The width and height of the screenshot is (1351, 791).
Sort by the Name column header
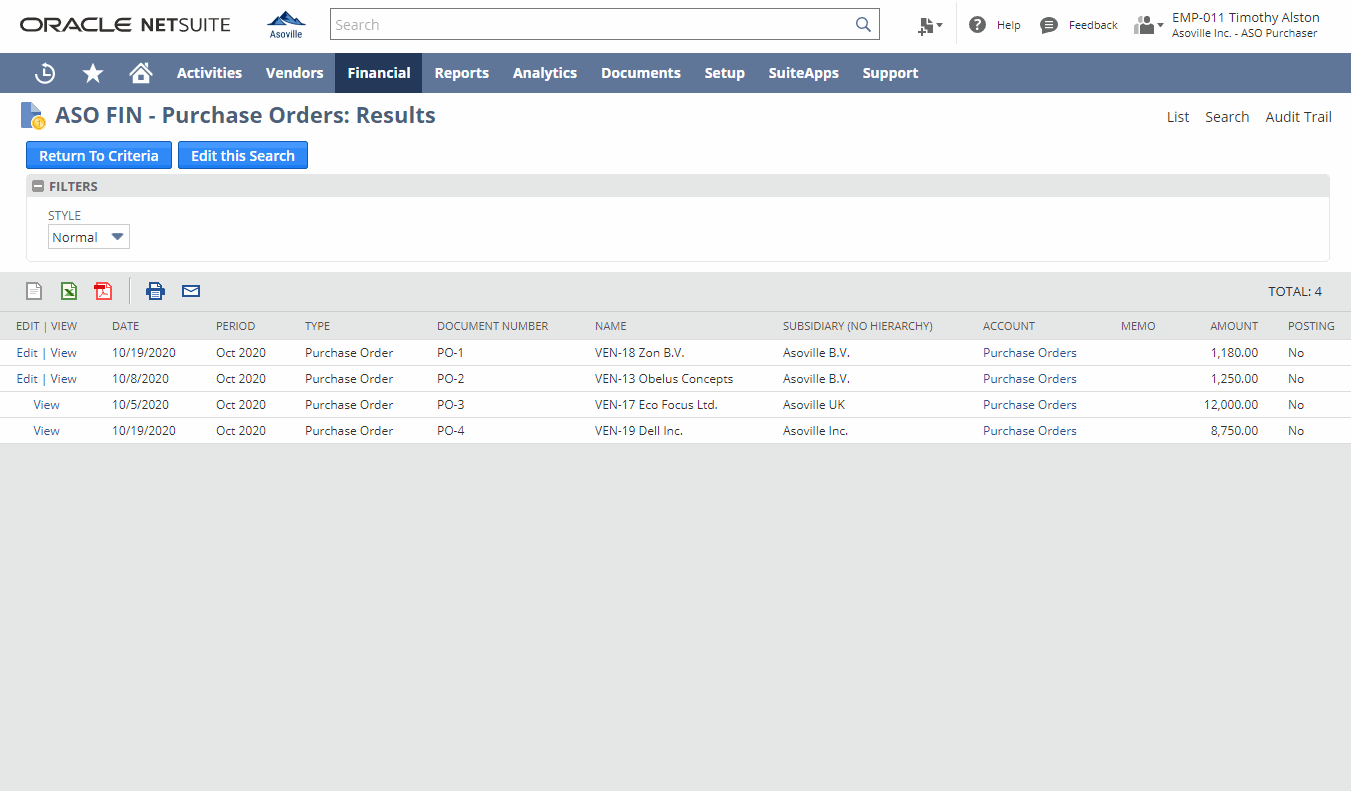tap(611, 326)
